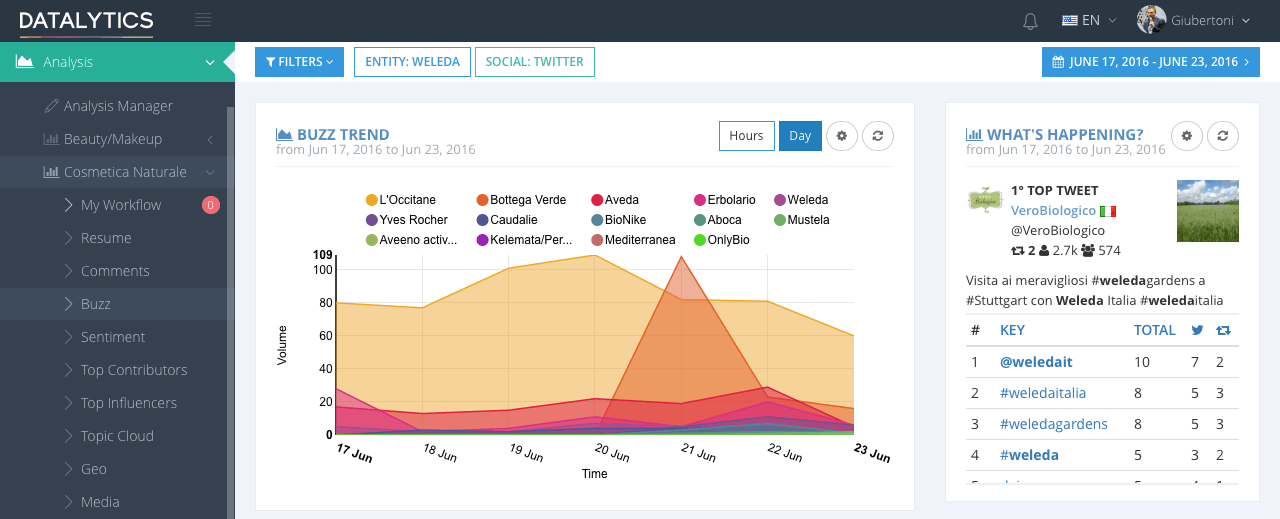Toggle L'Occitane series in legend

[401, 200]
